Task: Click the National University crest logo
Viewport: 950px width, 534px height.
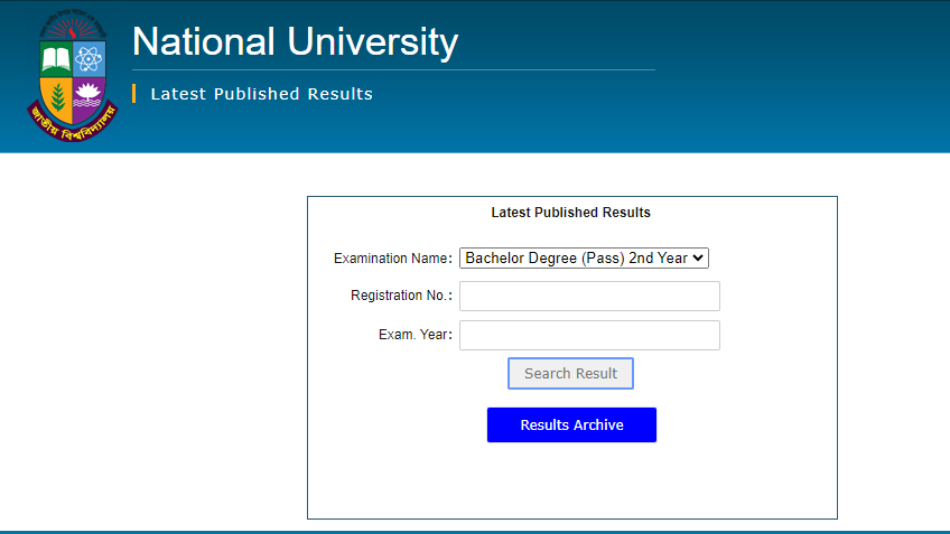Action: (72, 76)
